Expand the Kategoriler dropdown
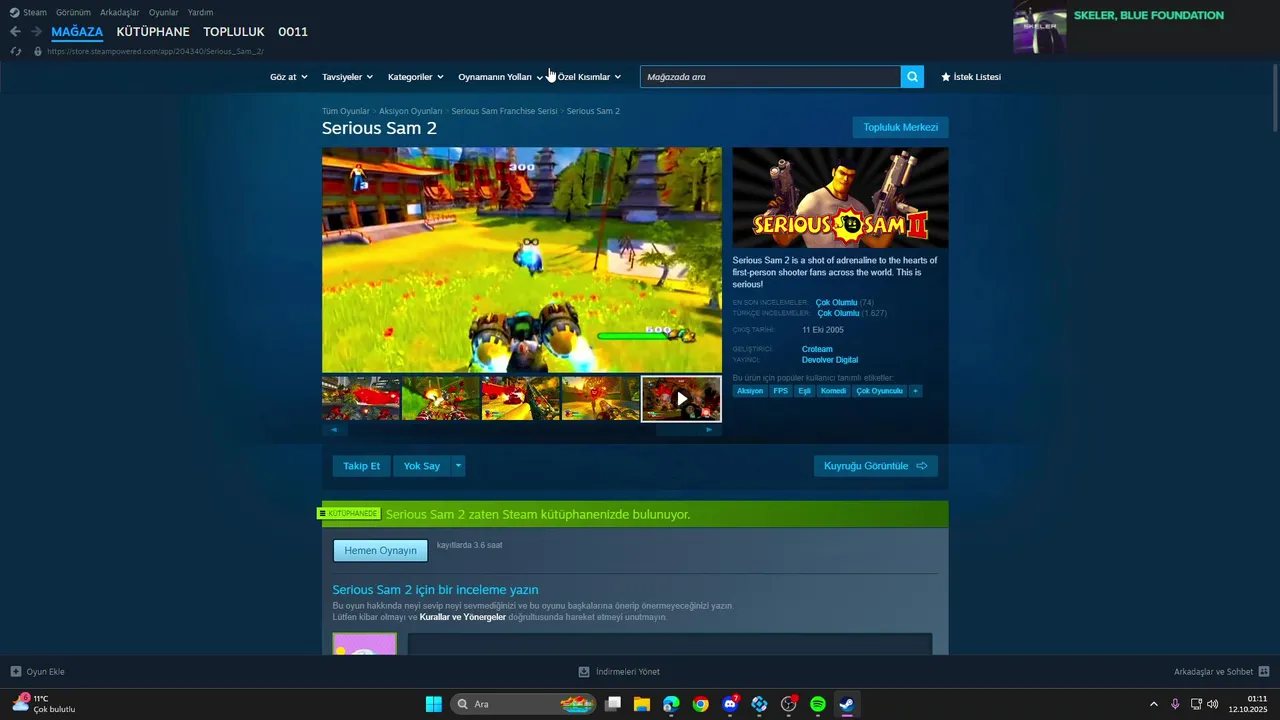Viewport: 1280px width, 720px height. pos(415,77)
